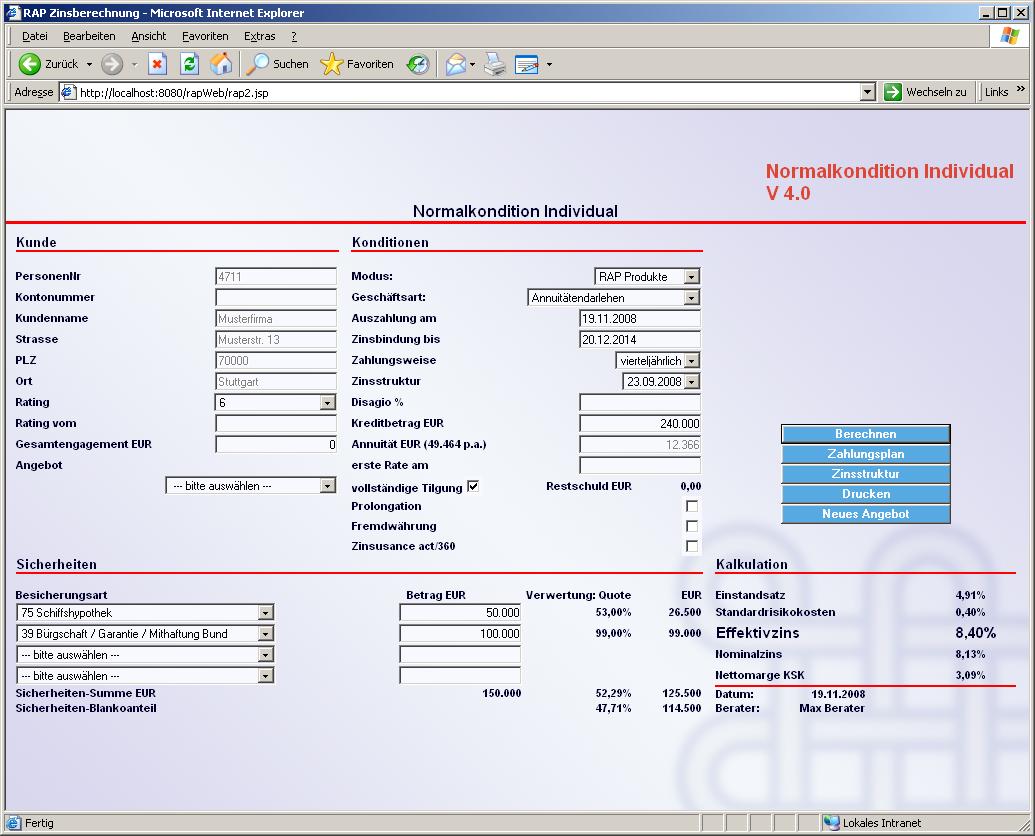Screen dimensions: 1035x836
Task: Click the Schiffshypothek Betrag EUR field
Action: [x=460, y=612]
